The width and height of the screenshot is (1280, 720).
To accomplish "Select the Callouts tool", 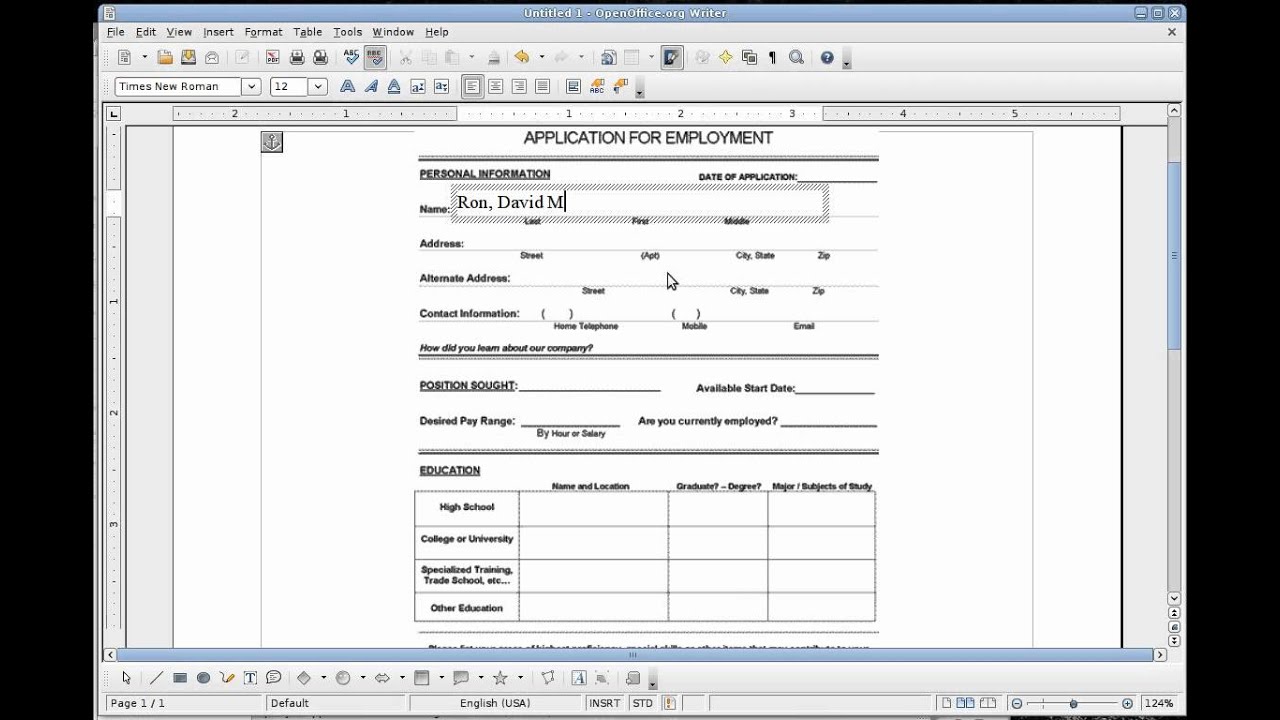I will (273, 678).
